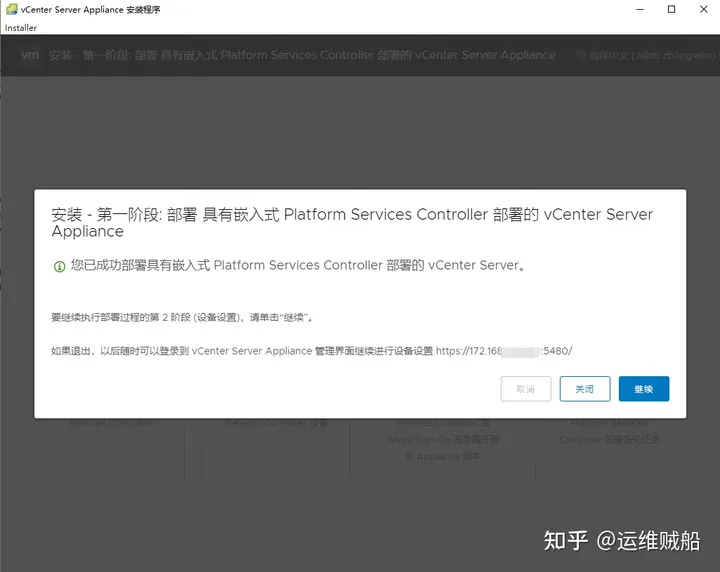Click the blue 继续 button
The image size is (720, 572).
pyautogui.click(x=644, y=389)
